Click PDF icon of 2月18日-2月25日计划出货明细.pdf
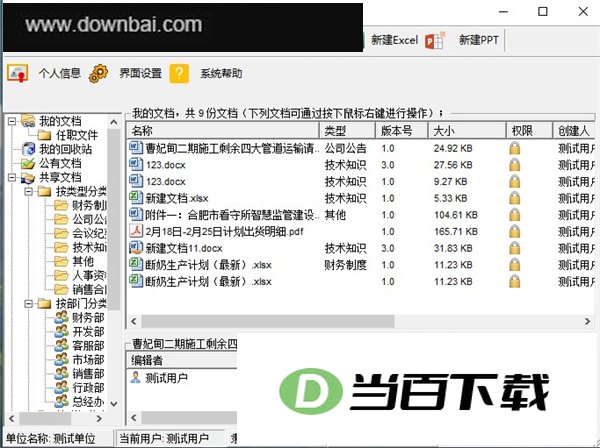 [x=136, y=231]
